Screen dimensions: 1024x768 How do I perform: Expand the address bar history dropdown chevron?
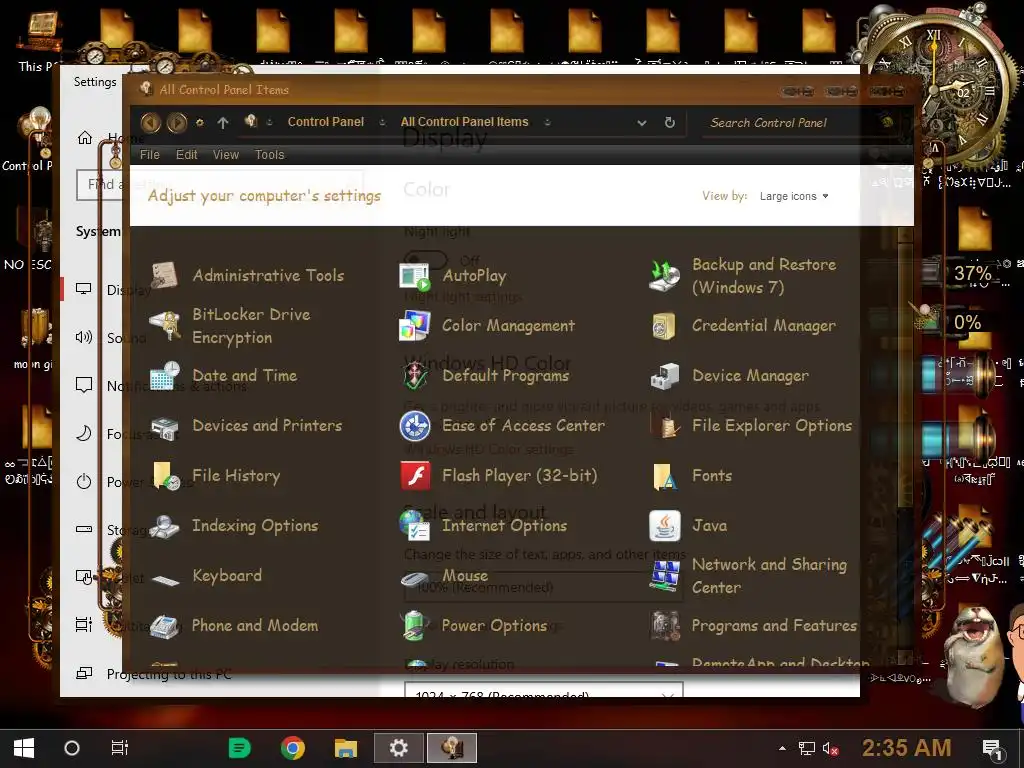[642, 122]
